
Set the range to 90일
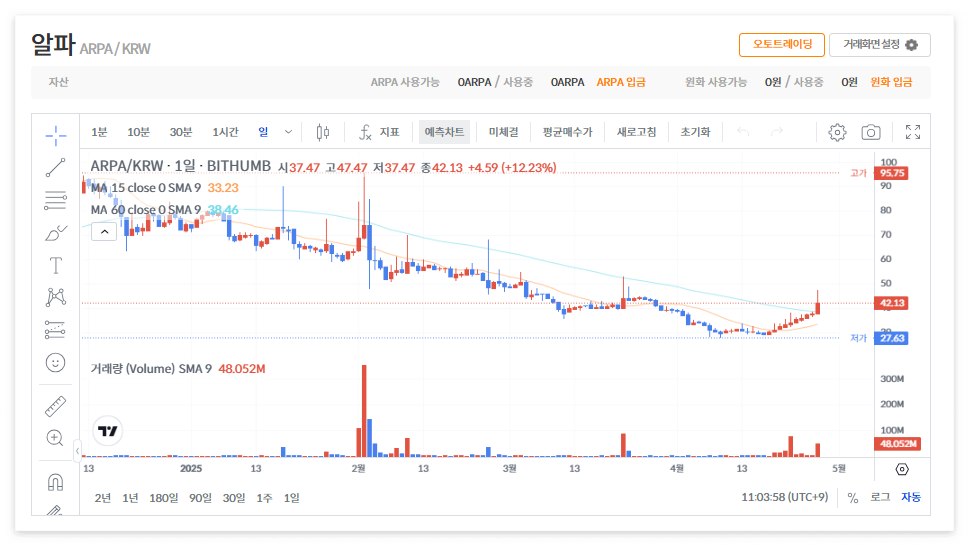click(x=200, y=498)
